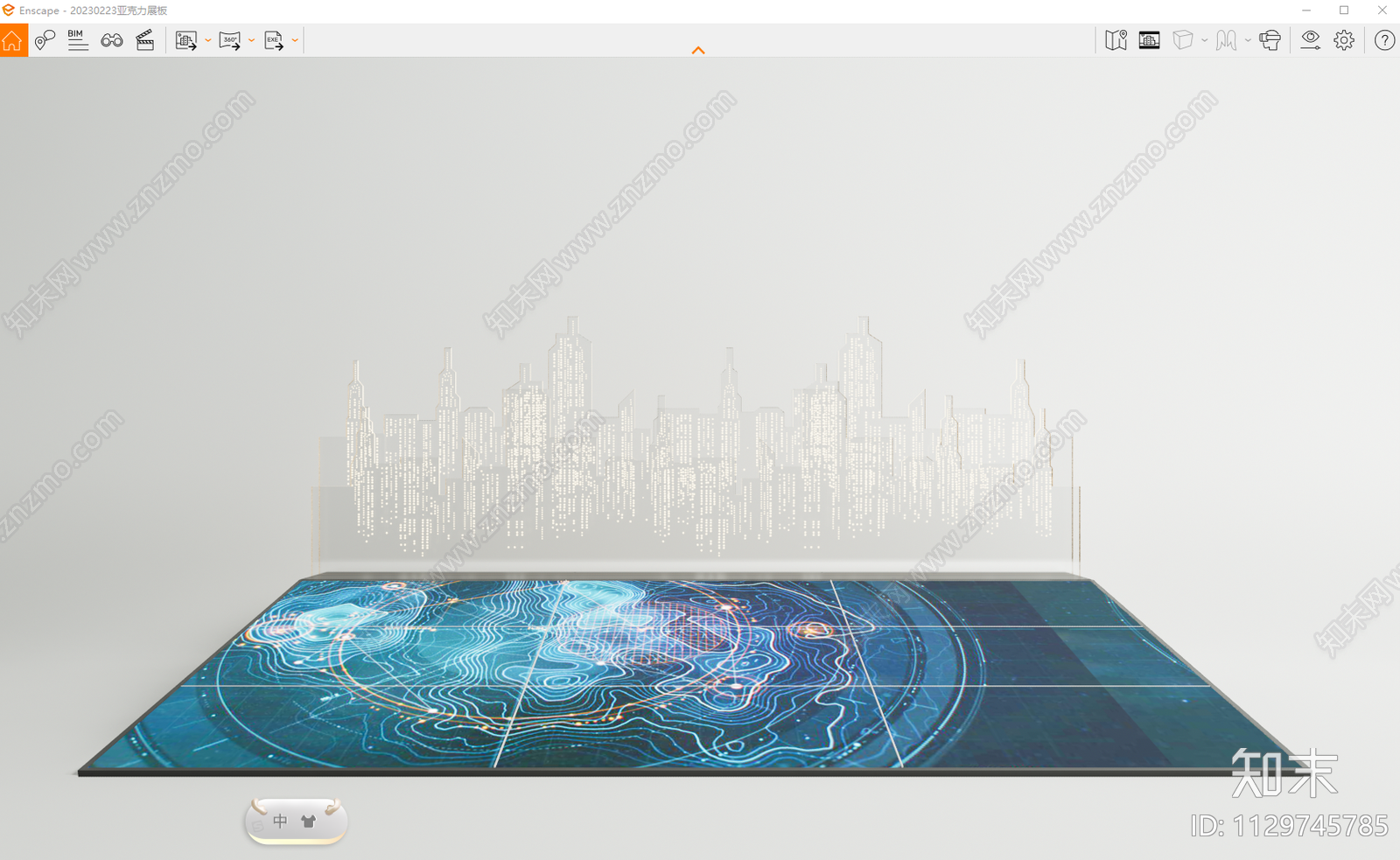Expand the screenshot export dropdown arrow
The image size is (1400, 860).
(207, 40)
